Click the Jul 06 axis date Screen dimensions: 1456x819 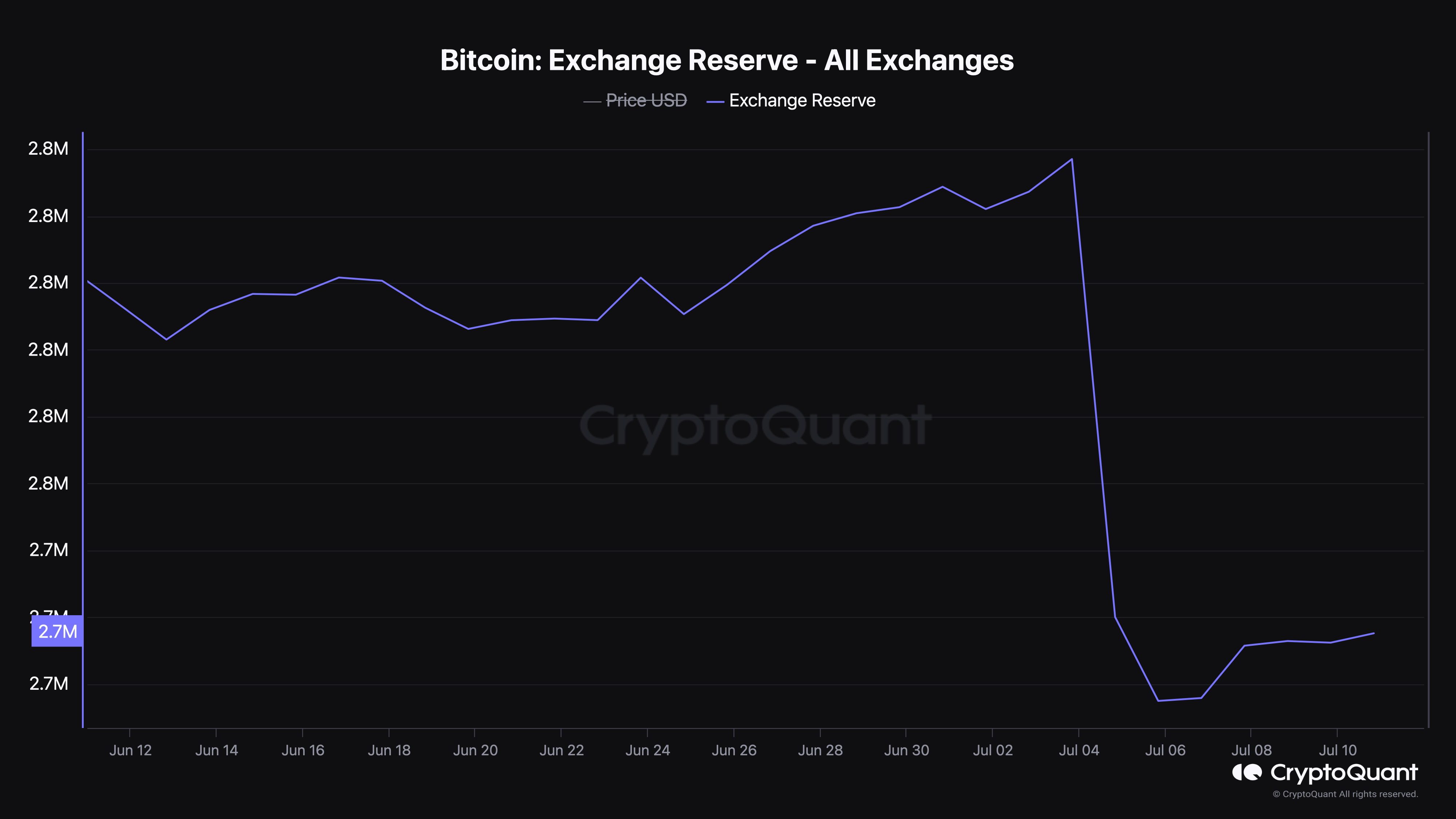(1165, 750)
